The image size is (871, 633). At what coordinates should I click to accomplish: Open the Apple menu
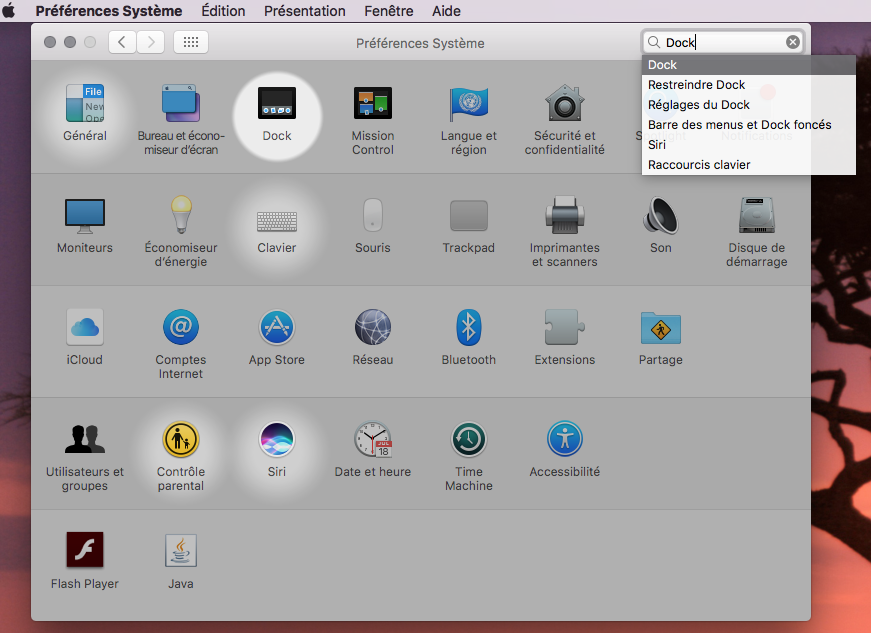pos(9,11)
